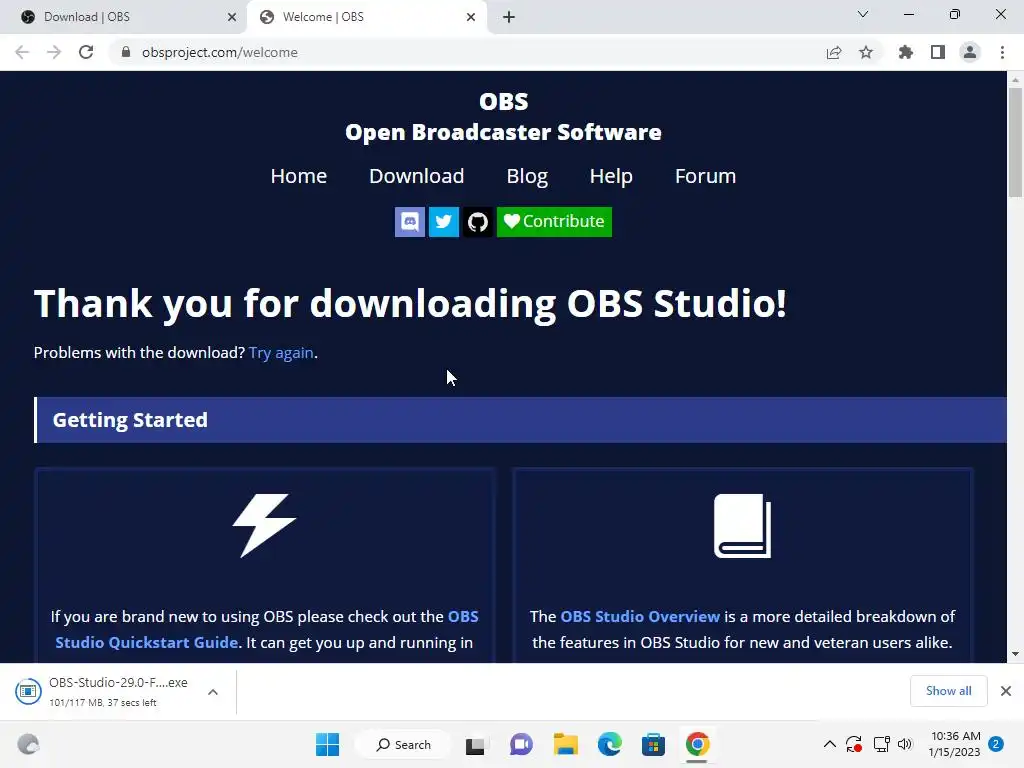
Task: Bookmark this page with the star icon
Action: [x=866, y=52]
